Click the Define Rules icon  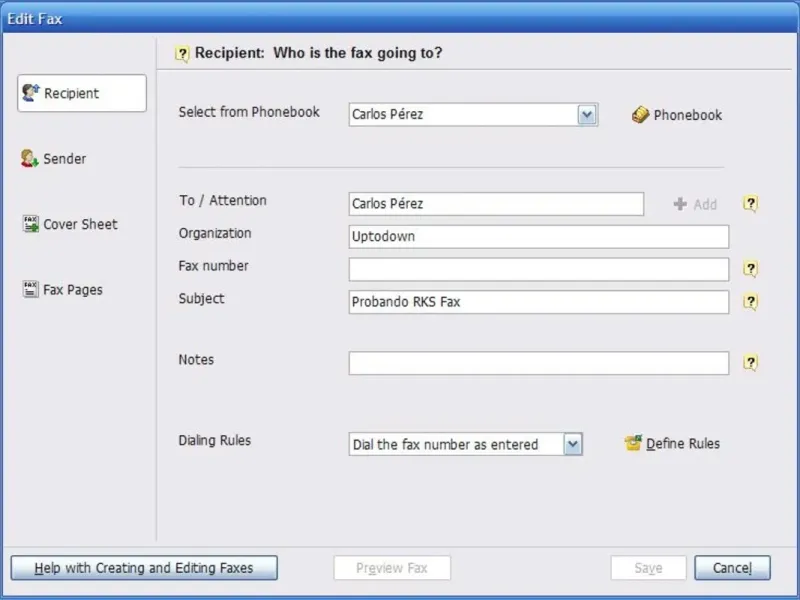pos(633,443)
